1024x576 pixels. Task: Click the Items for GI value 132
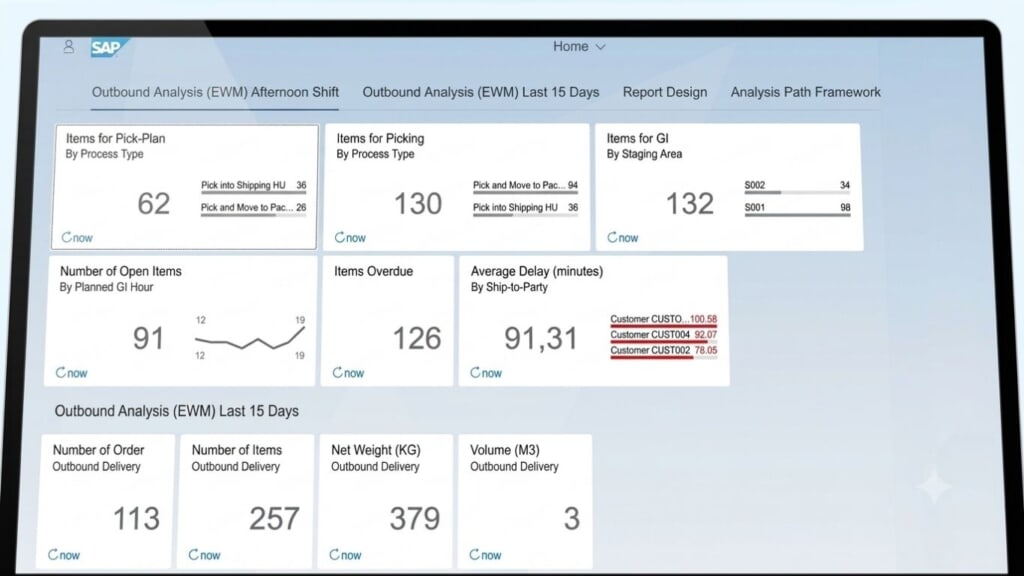(690, 203)
